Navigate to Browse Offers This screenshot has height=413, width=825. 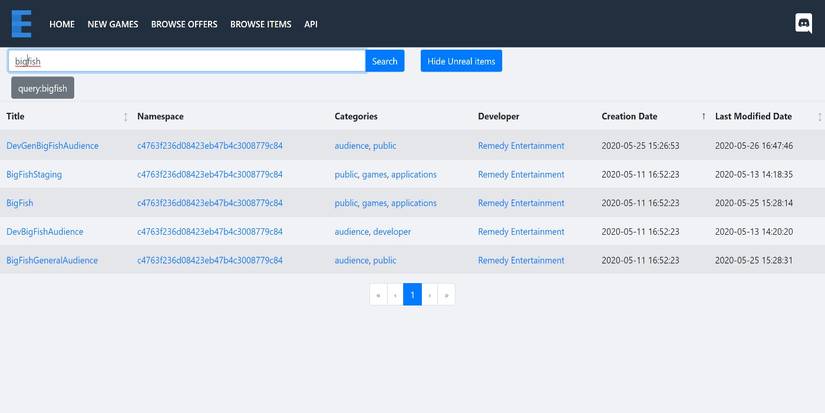pos(184,24)
